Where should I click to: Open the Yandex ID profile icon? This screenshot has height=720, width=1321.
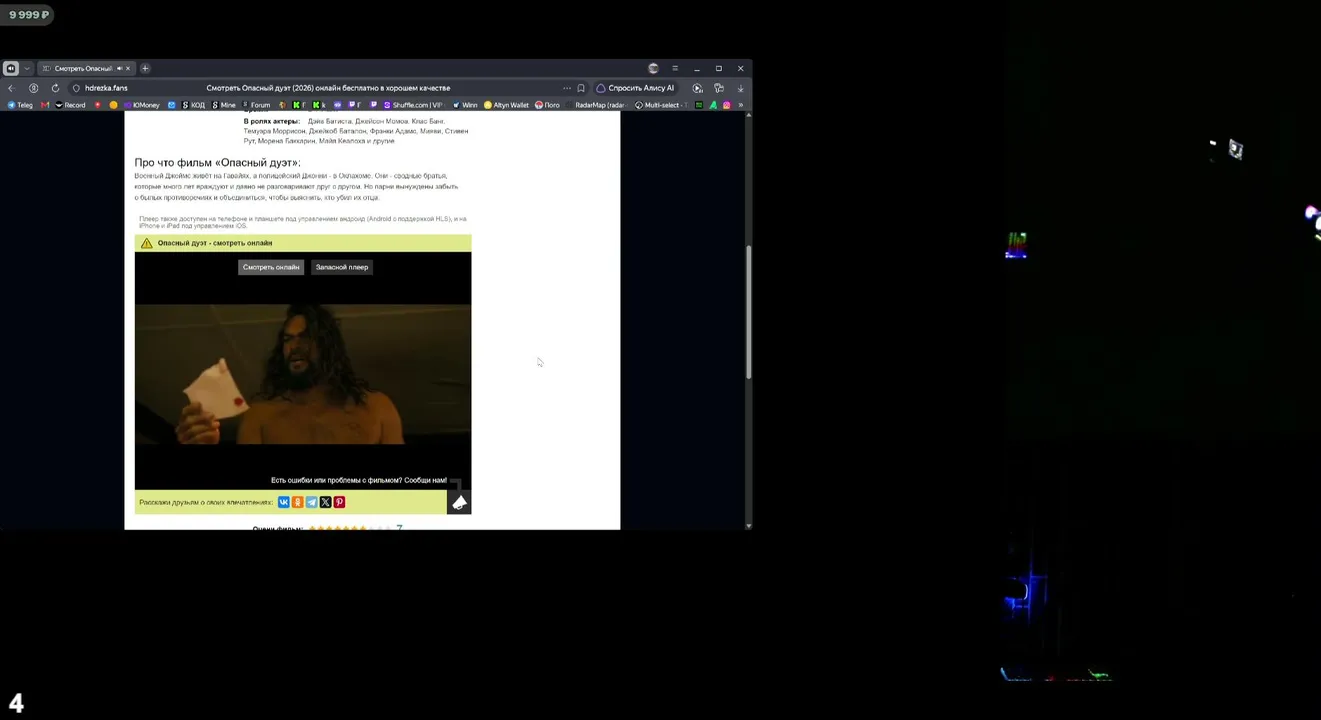point(33,88)
